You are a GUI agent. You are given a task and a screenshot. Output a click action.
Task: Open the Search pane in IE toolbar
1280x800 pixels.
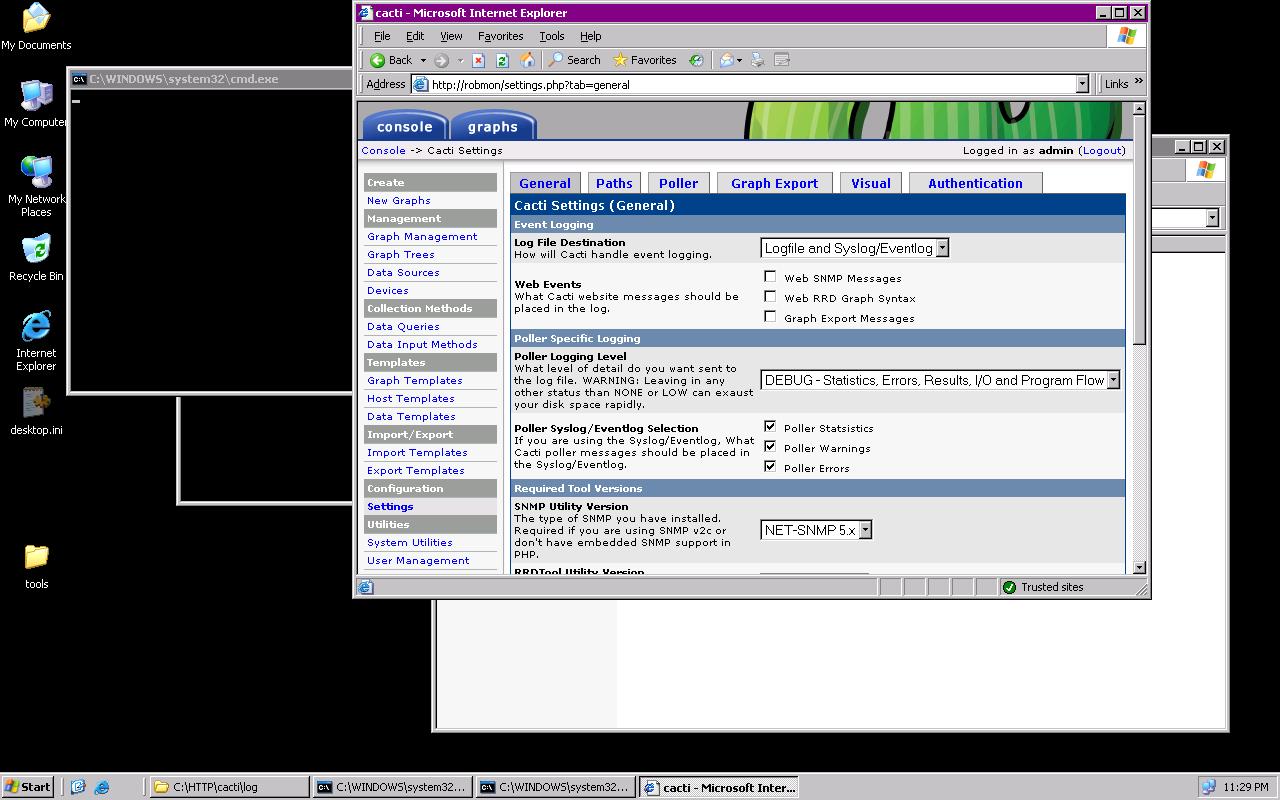point(575,60)
